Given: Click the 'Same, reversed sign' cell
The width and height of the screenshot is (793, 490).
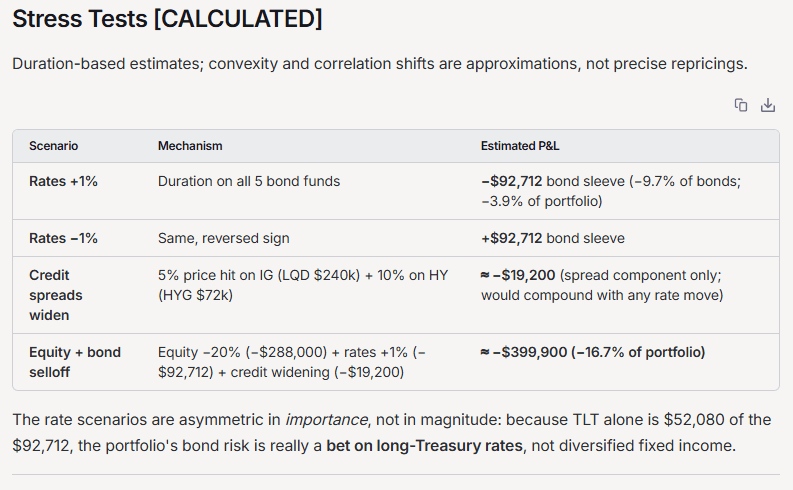Looking at the screenshot, I should (224, 238).
